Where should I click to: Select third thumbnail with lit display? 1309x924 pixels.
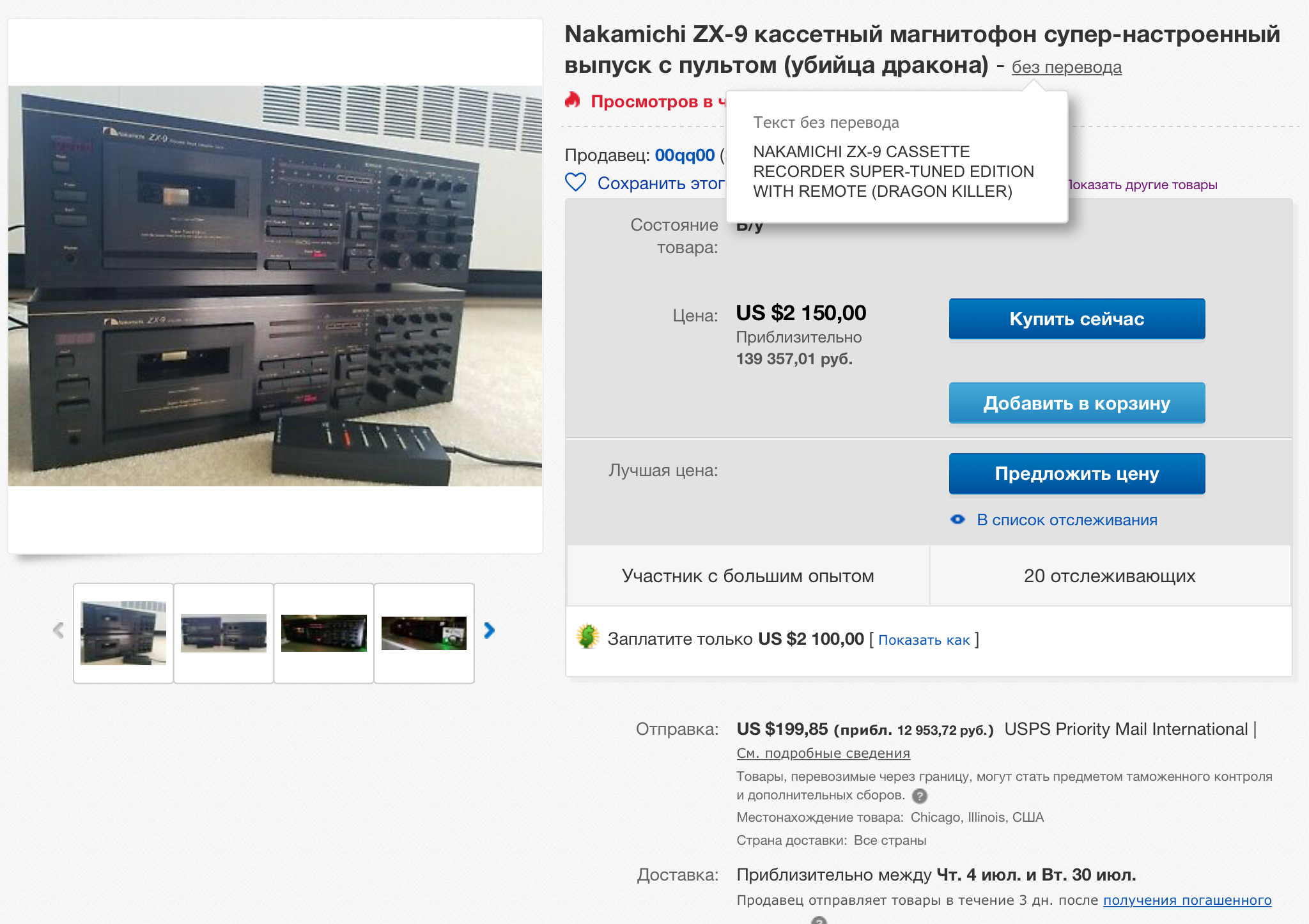(x=324, y=633)
